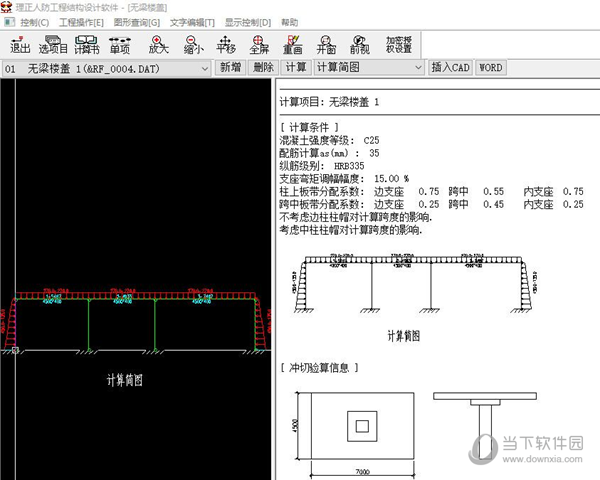
Task: Open the 文字编辑[T] menu
Action: tap(192, 23)
